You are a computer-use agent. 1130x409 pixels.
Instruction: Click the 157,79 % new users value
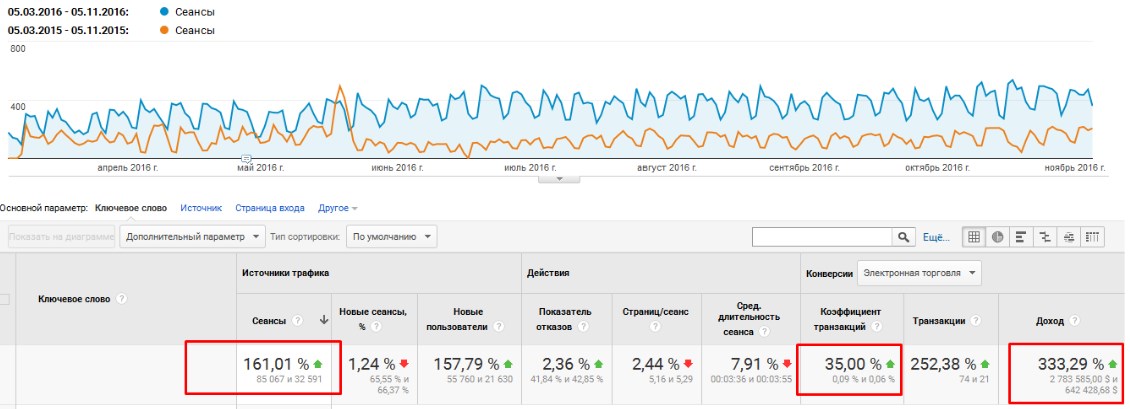click(x=466, y=364)
